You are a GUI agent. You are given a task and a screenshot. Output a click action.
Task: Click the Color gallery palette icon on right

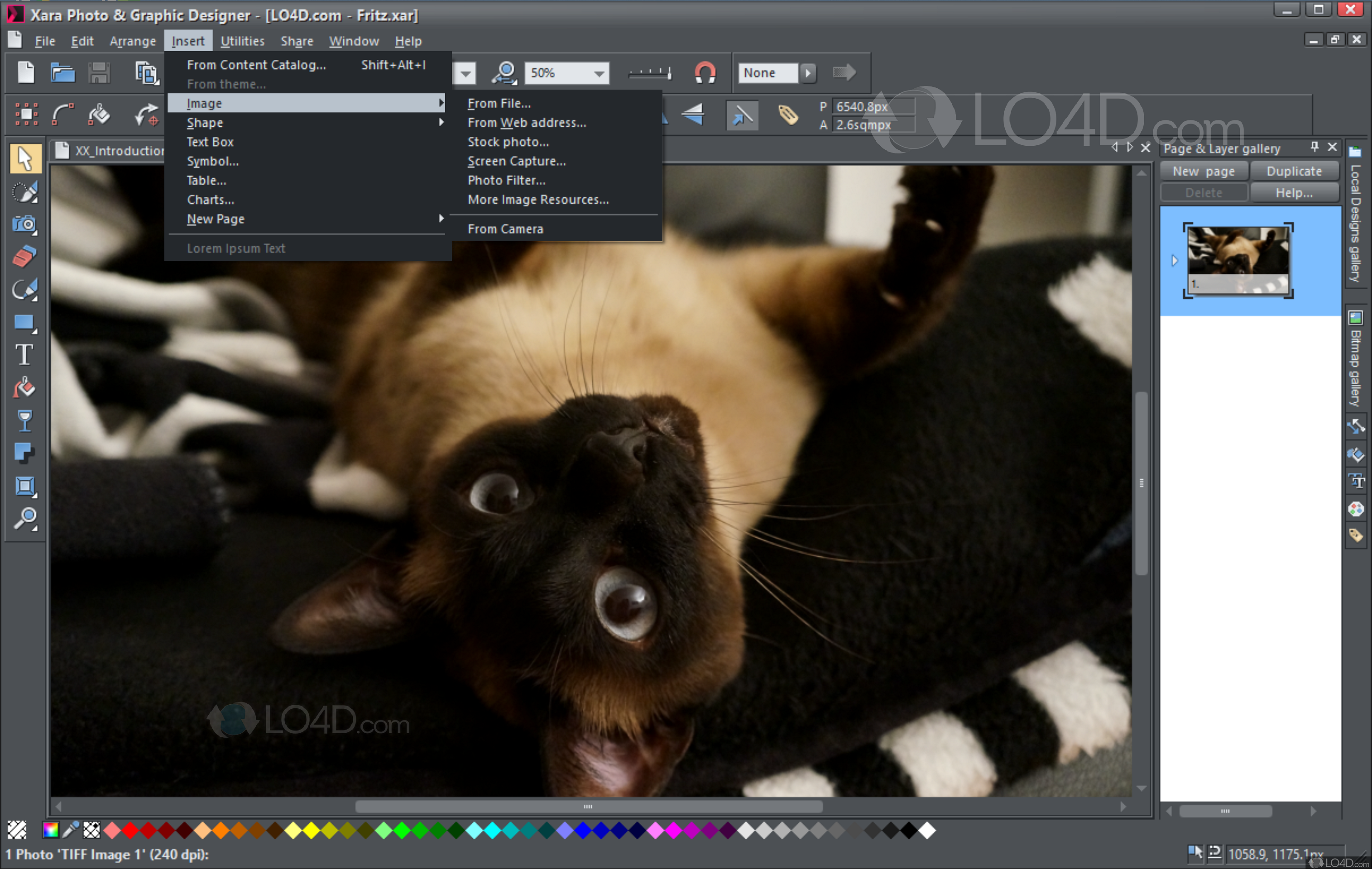coord(1356,509)
